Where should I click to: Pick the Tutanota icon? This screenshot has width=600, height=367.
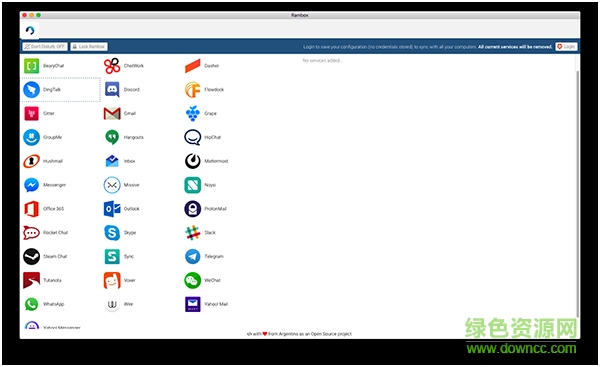point(31,281)
